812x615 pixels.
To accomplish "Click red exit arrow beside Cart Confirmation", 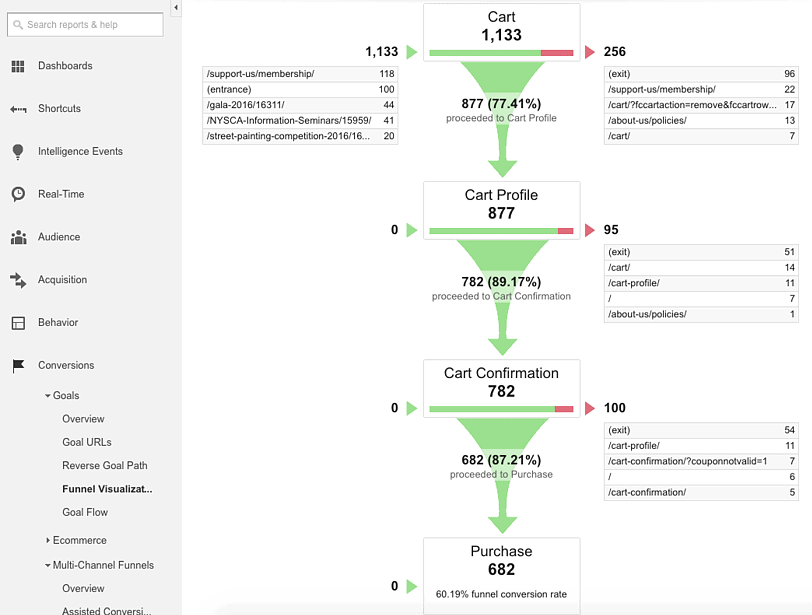I will click(x=590, y=408).
